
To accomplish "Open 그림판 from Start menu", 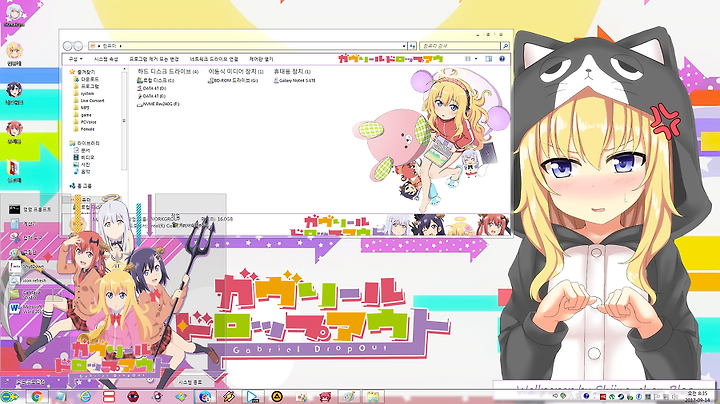I will click(24, 252).
